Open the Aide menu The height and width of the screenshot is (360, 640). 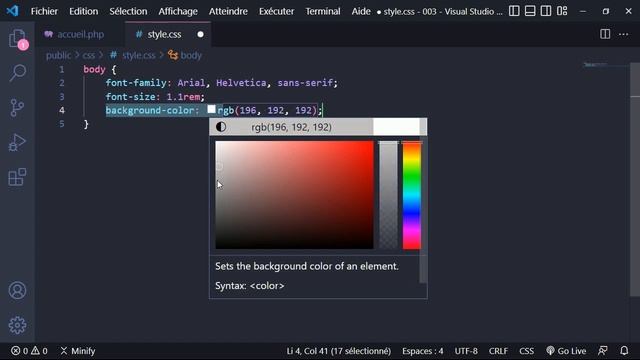click(x=361, y=11)
